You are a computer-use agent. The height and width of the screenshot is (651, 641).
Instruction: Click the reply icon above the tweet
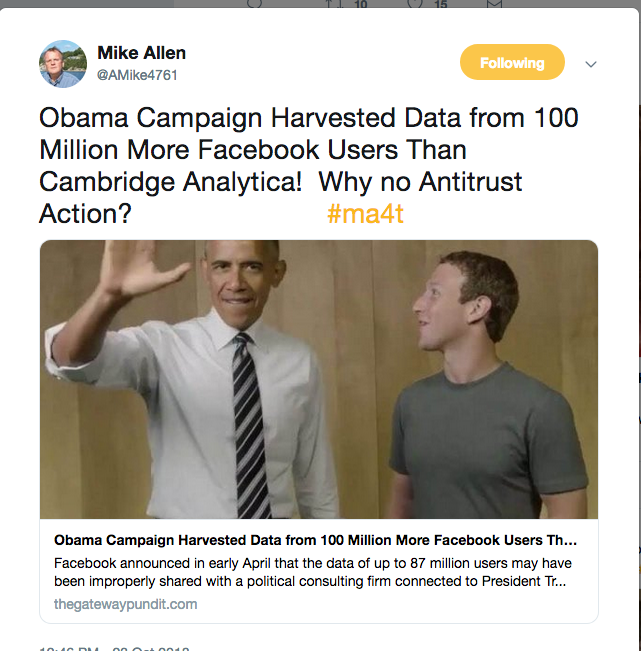[x=253, y=3]
